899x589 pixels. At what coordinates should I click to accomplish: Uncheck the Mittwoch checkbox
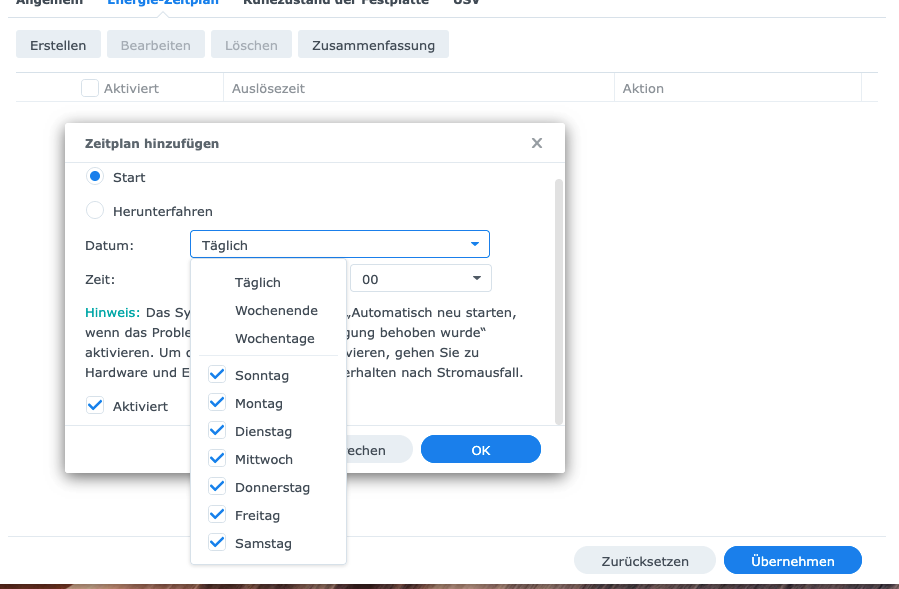(x=217, y=459)
